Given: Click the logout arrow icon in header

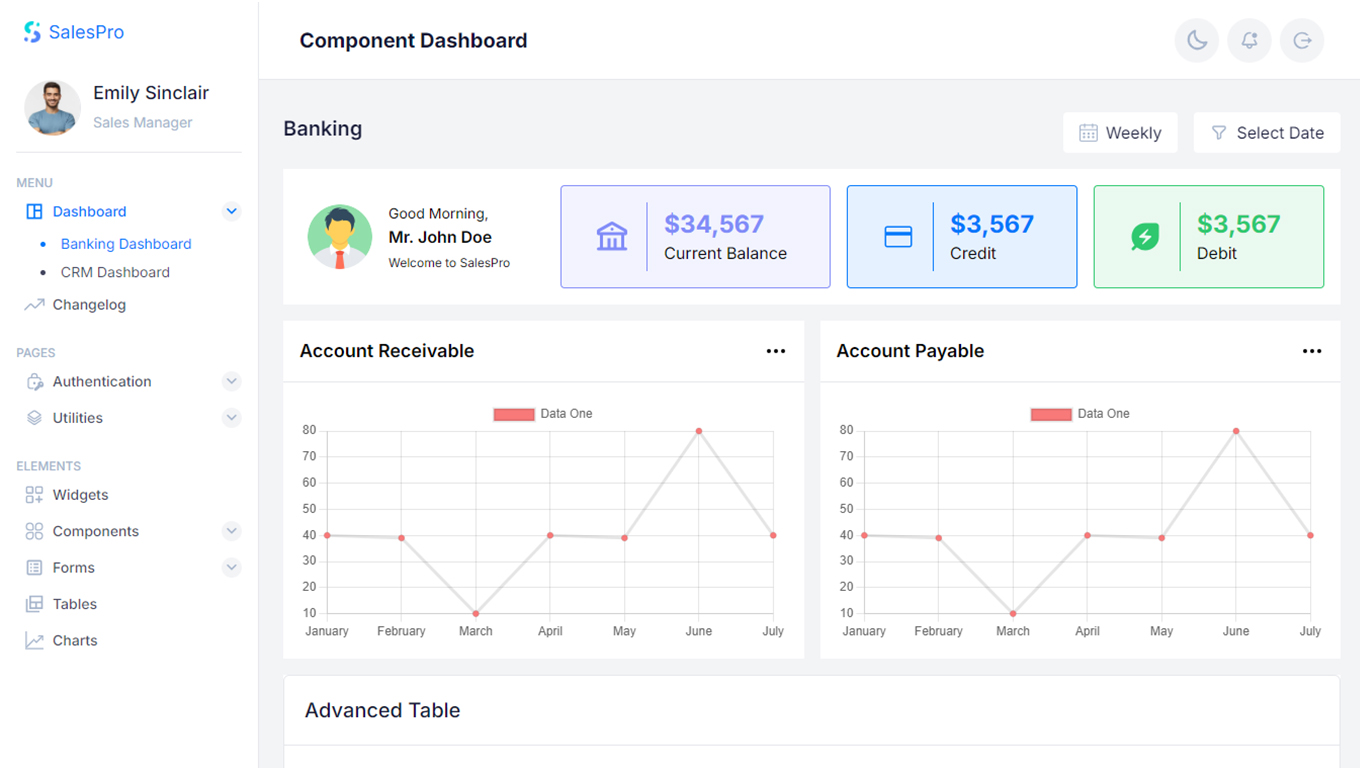Looking at the screenshot, I should coord(1302,41).
